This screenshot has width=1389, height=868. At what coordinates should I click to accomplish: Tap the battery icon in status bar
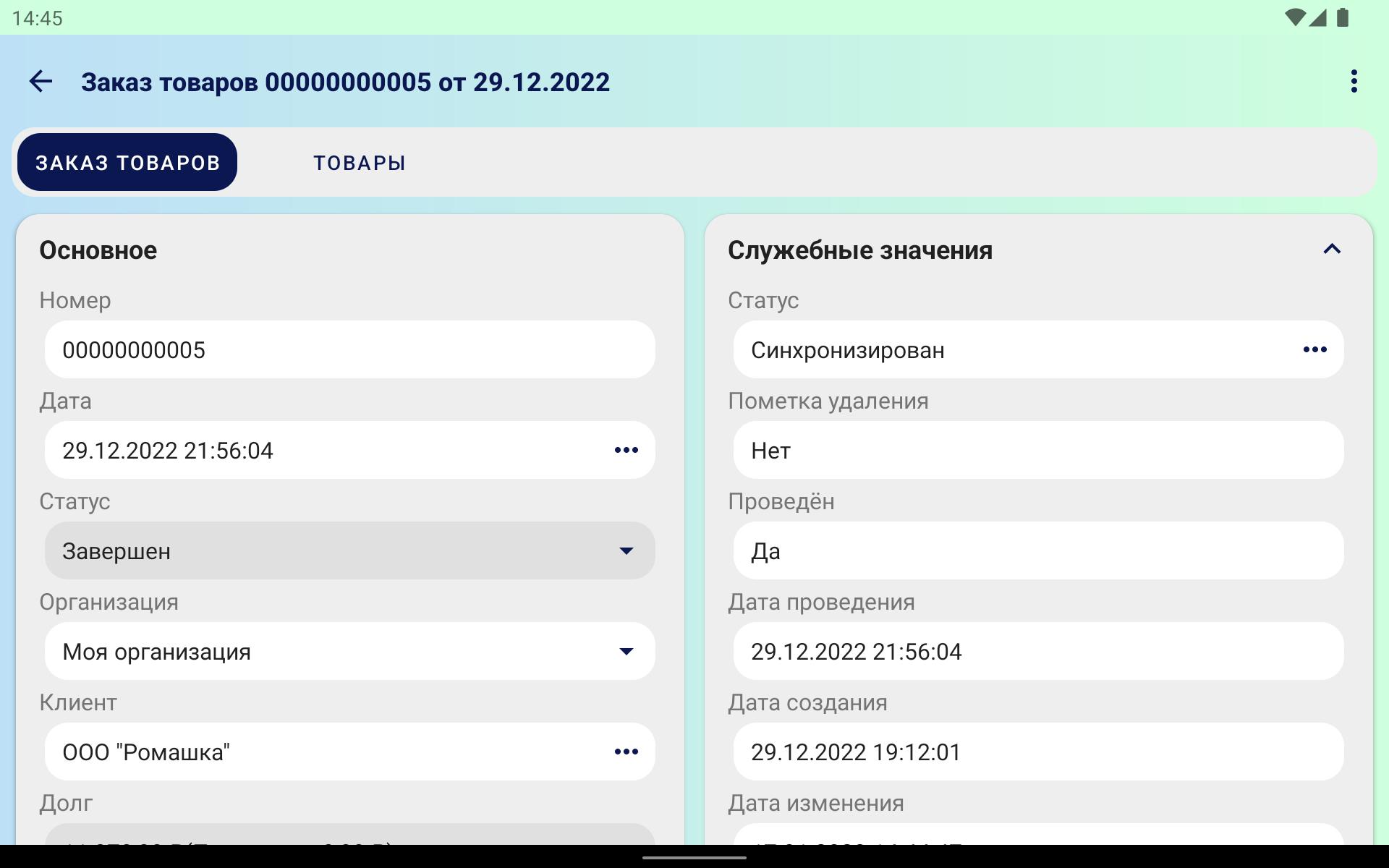1343,17
